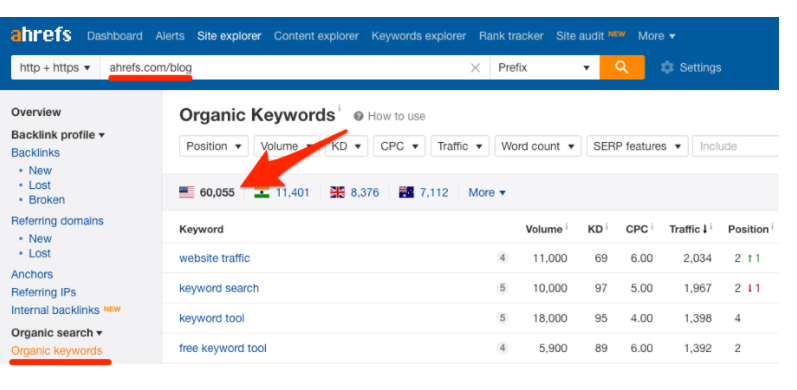Viewport: 797px width, 390px height.
Task: Collapse the Organic search section
Action: click(56, 333)
